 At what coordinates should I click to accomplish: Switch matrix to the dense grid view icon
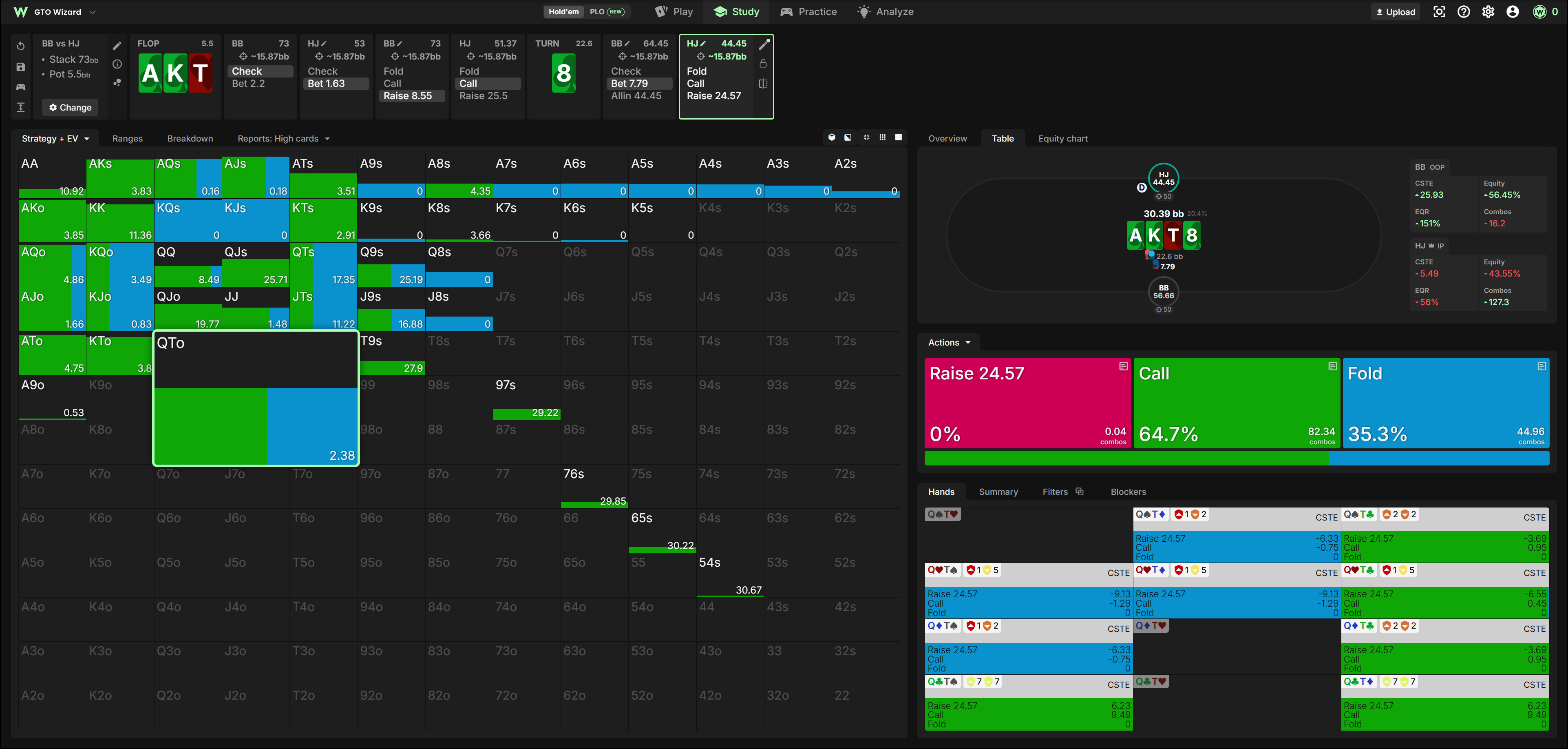883,137
